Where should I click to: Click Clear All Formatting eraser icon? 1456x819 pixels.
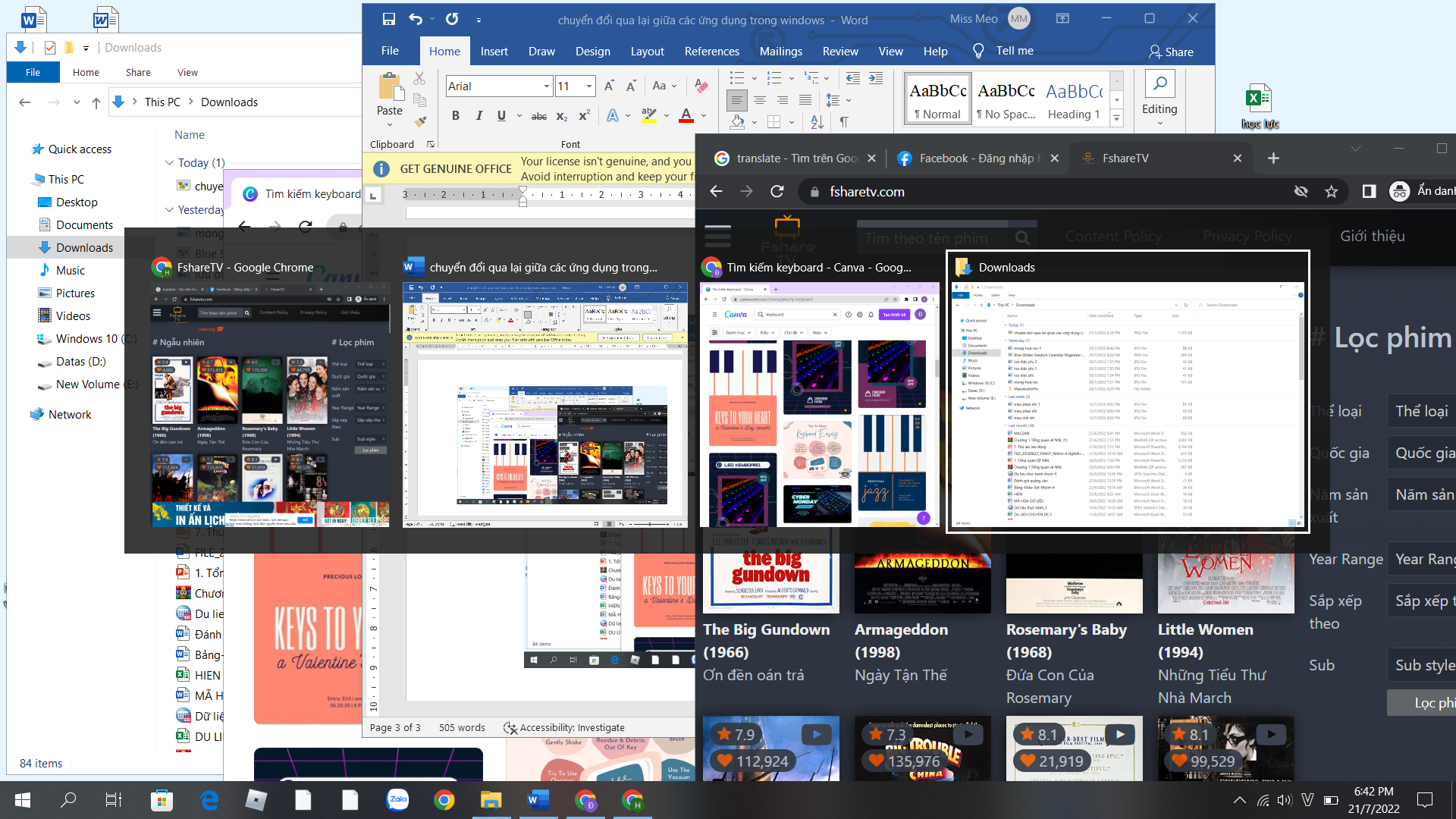pos(701,86)
